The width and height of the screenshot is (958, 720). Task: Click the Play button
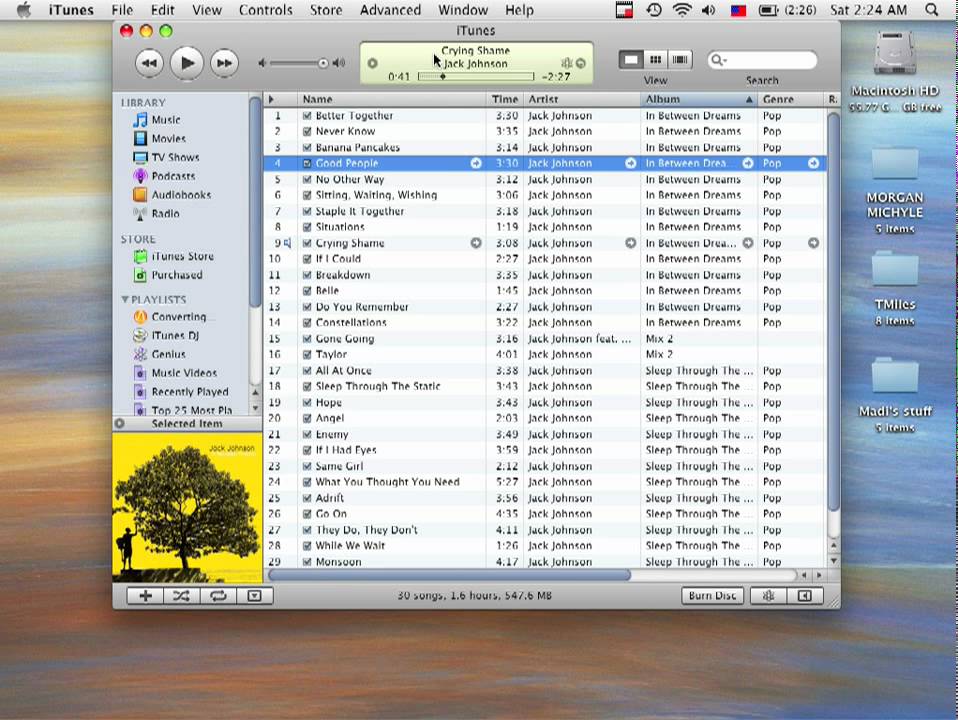tap(186, 63)
